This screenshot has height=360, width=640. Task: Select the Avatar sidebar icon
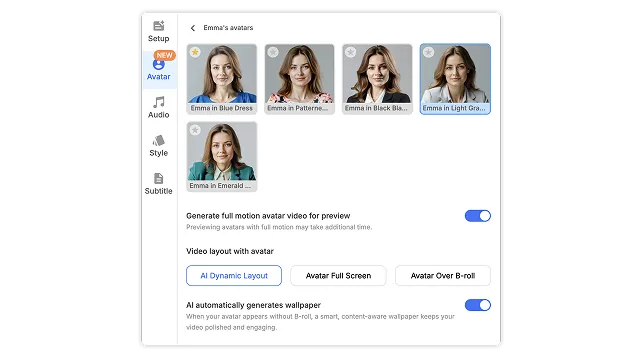pyautogui.click(x=158, y=64)
